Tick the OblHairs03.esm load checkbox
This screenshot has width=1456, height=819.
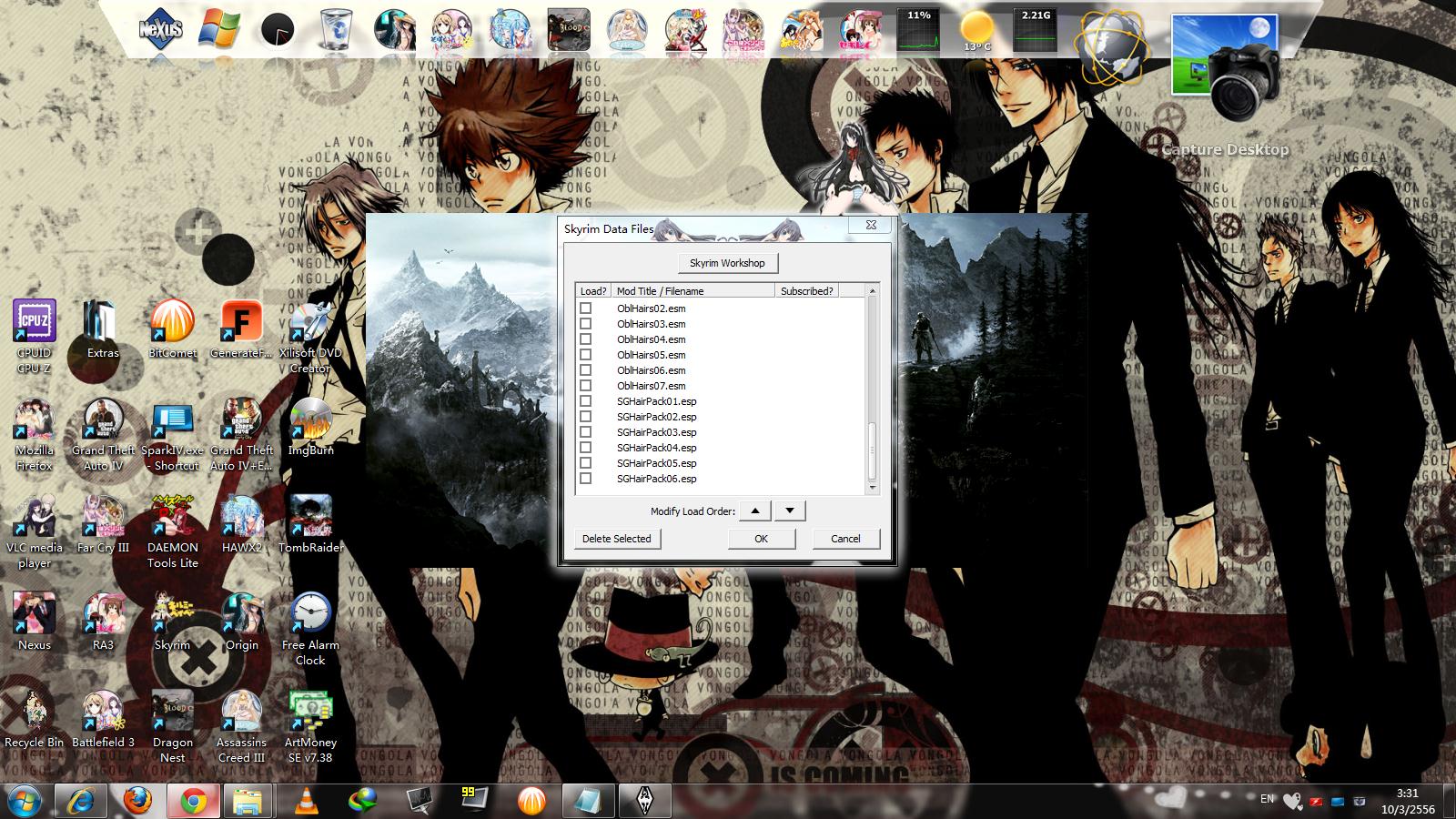(x=585, y=324)
